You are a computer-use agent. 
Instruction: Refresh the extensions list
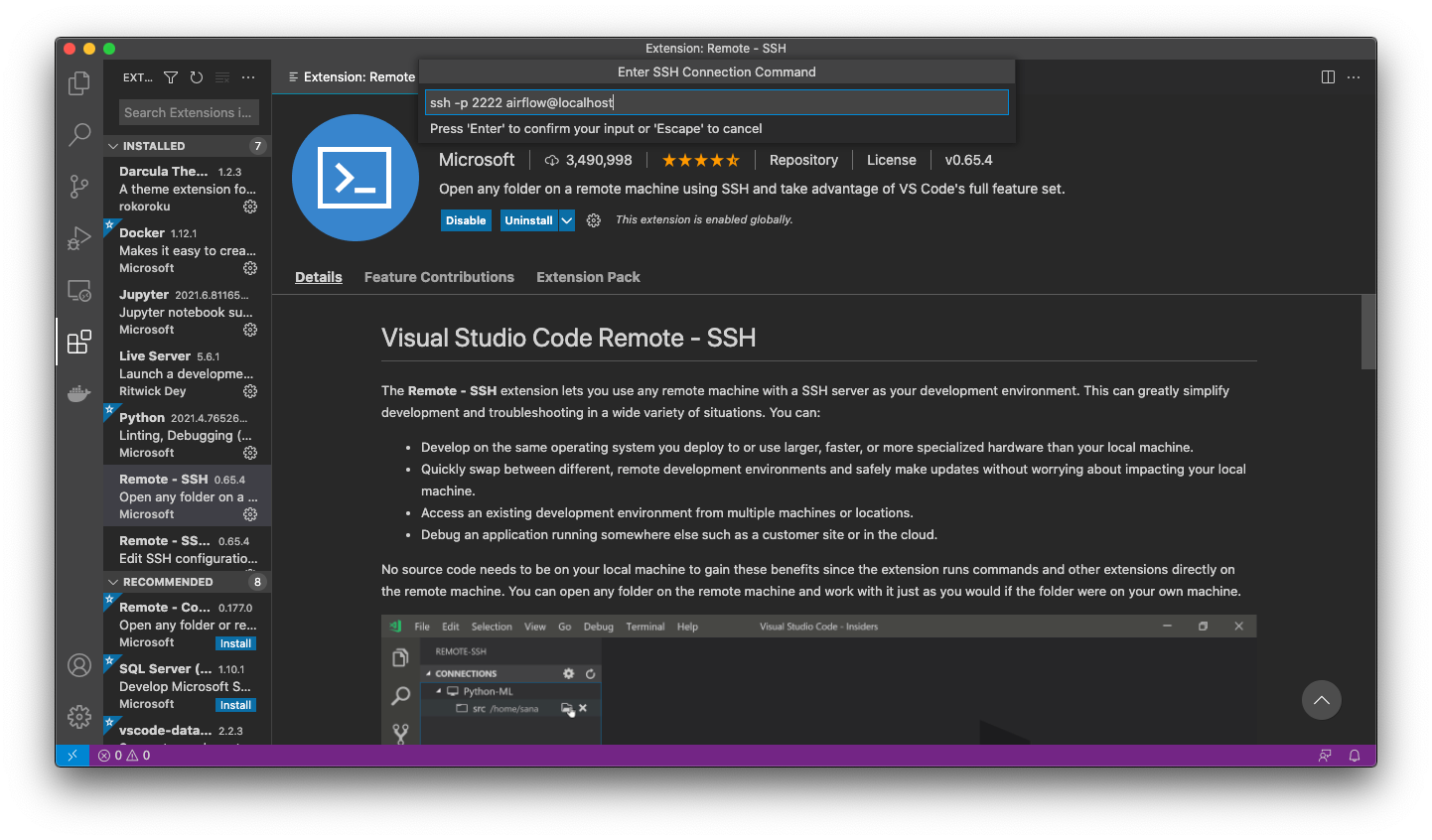coord(197,77)
